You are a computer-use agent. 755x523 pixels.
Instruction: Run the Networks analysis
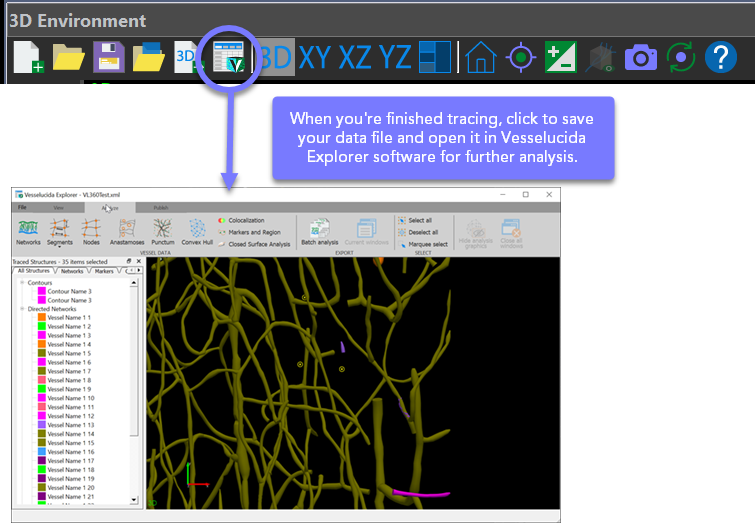[x=29, y=232]
